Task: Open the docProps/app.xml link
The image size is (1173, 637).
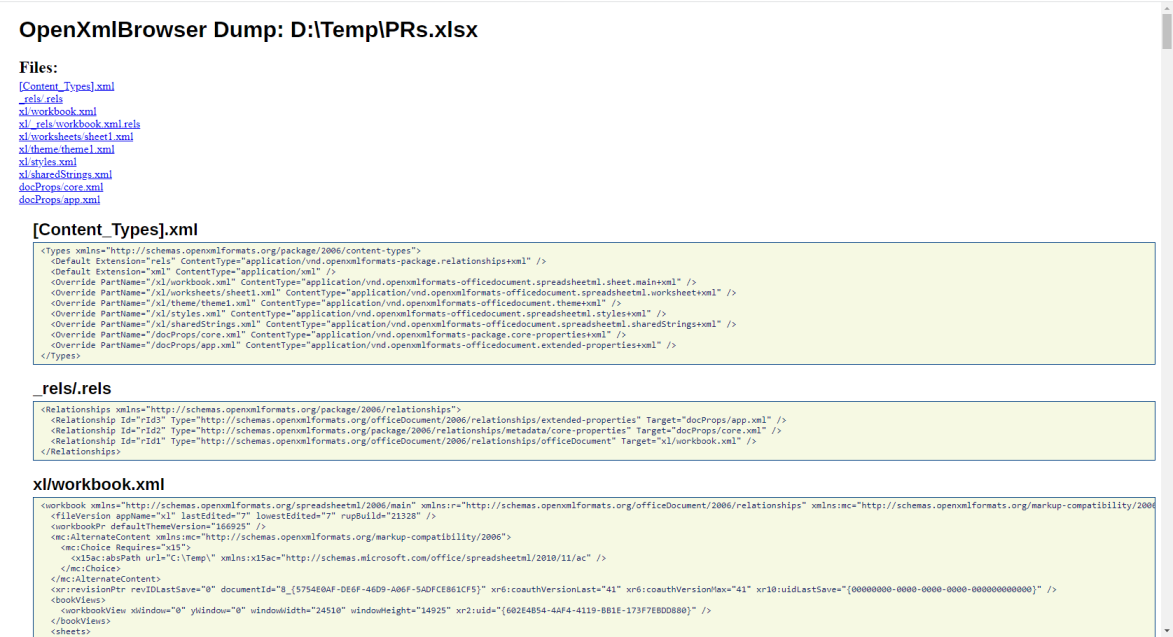Action: [59, 199]
